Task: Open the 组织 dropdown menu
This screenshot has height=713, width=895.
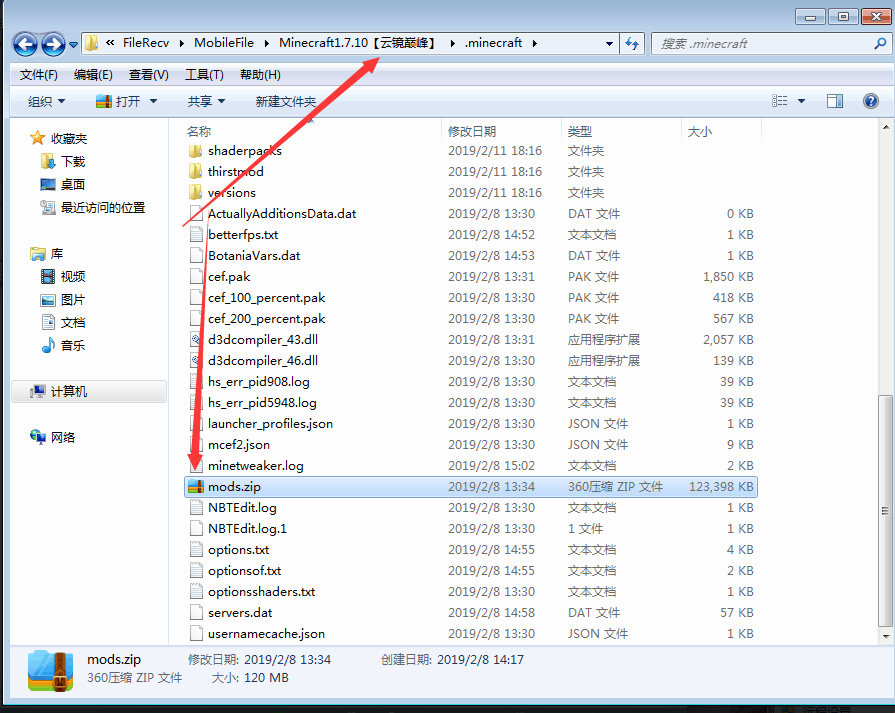Action: point(46,102)
